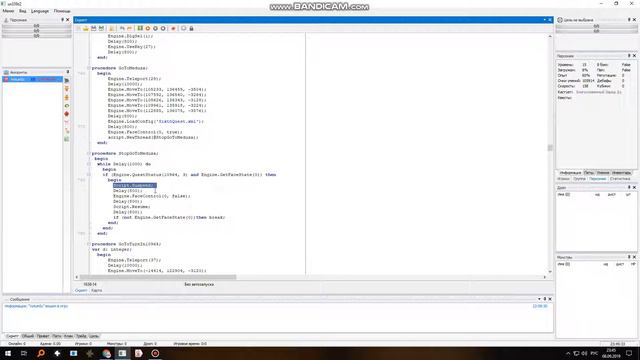Click the red stop icon in script toolbar
The width and height of the screenshot is (640, 360).
tap(173, 29)
